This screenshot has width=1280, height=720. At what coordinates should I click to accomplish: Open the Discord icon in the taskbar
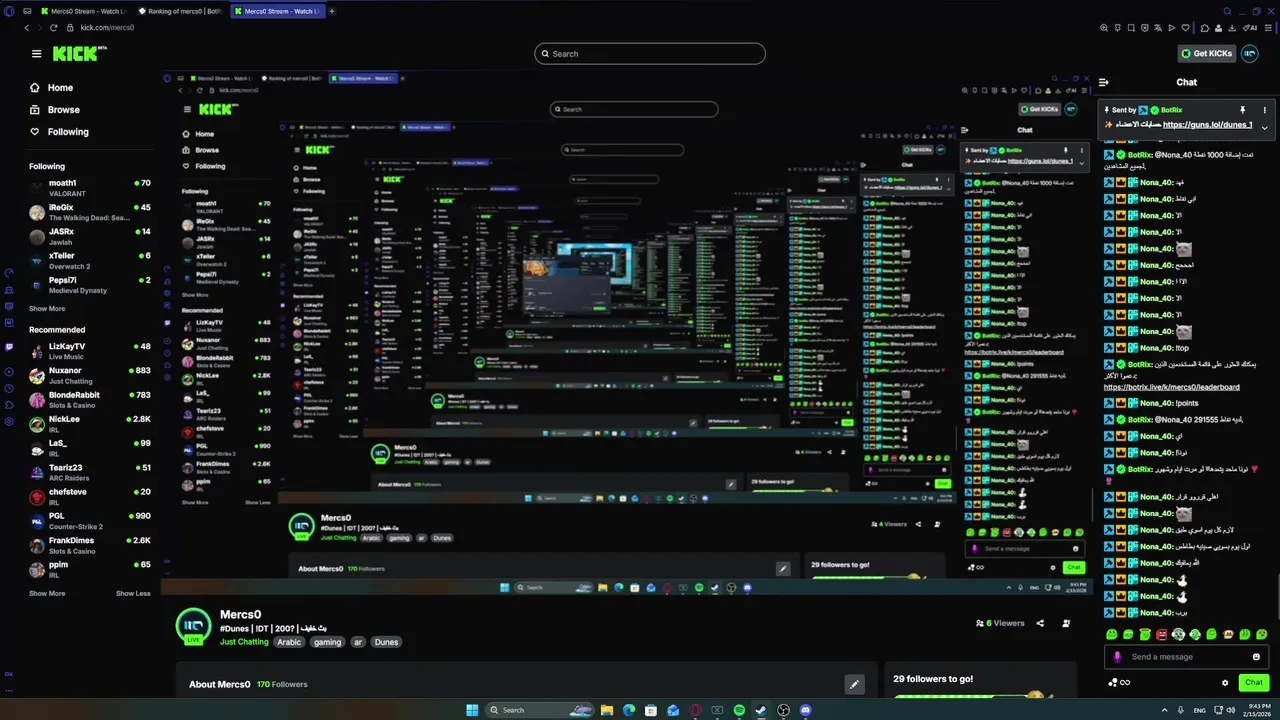coord(805,710)
